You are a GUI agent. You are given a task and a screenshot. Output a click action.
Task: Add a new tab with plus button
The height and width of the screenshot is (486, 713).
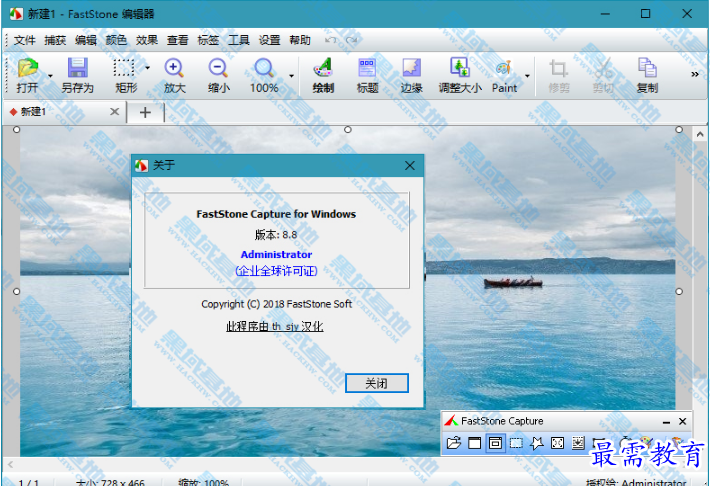tap(145, 112)
